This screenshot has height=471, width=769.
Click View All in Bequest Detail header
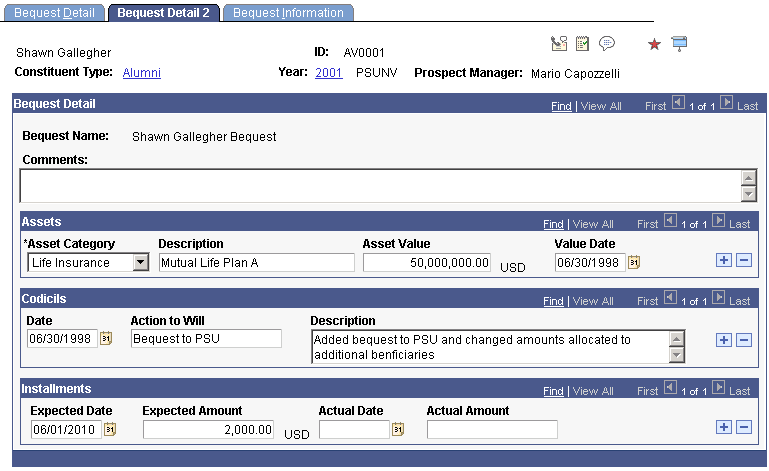601,106
